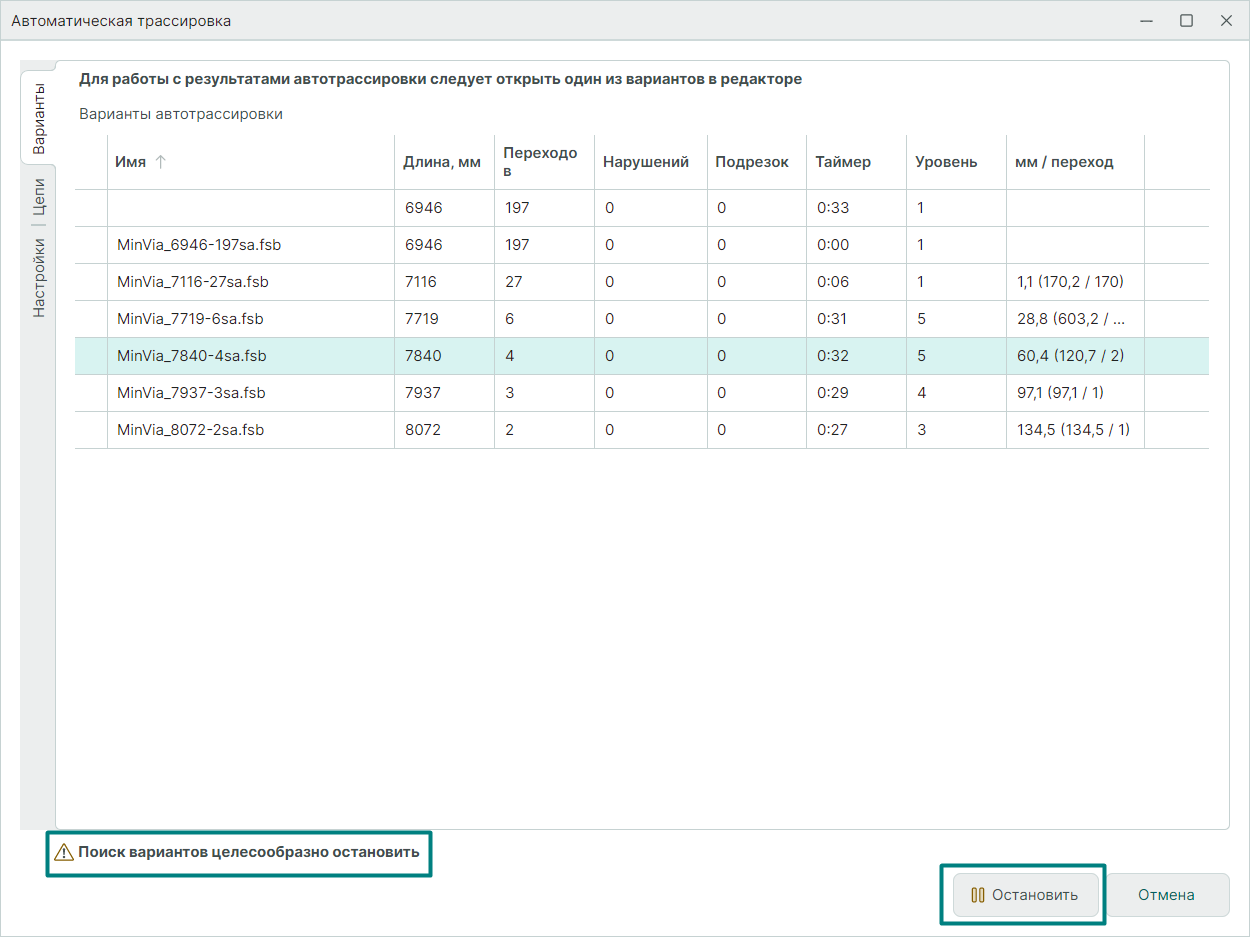Select the Варианты vertical tab

pos(38,118)
